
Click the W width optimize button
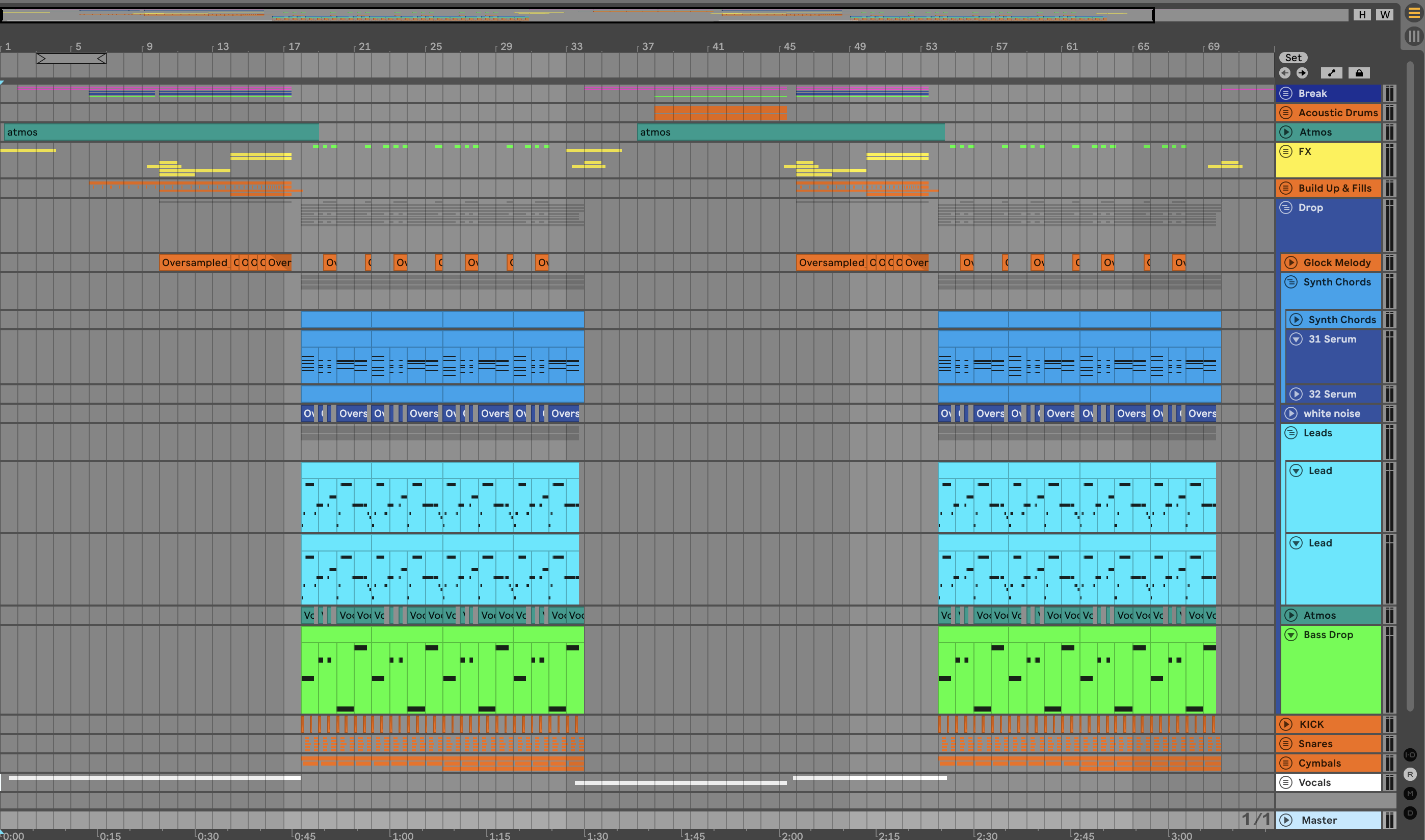click(1384, 15)
